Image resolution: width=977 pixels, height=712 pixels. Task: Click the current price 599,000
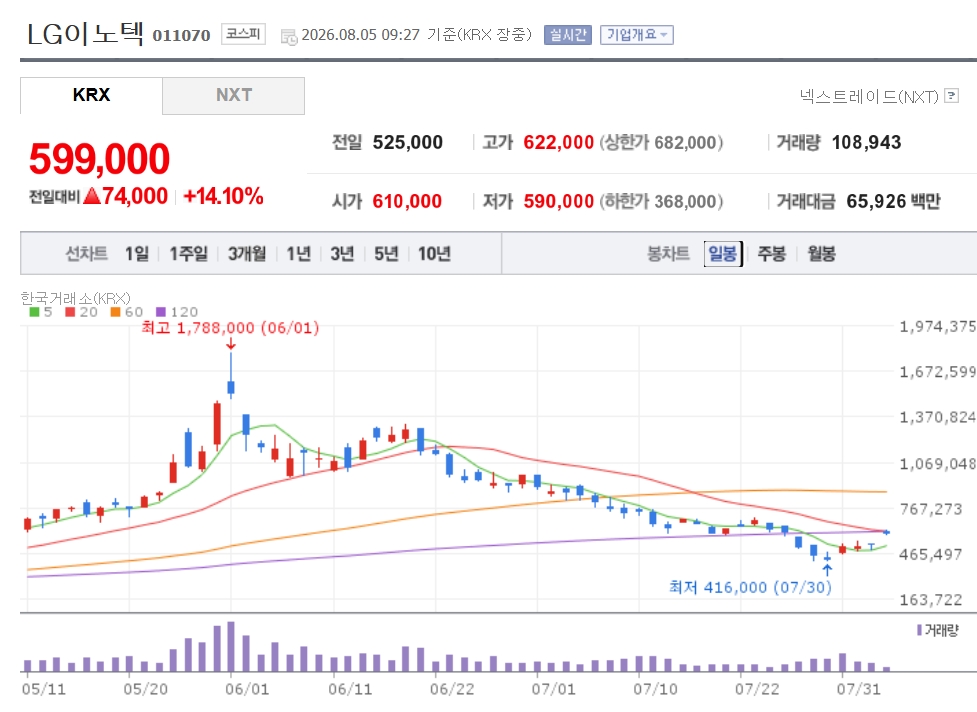[x=99, y=159]
